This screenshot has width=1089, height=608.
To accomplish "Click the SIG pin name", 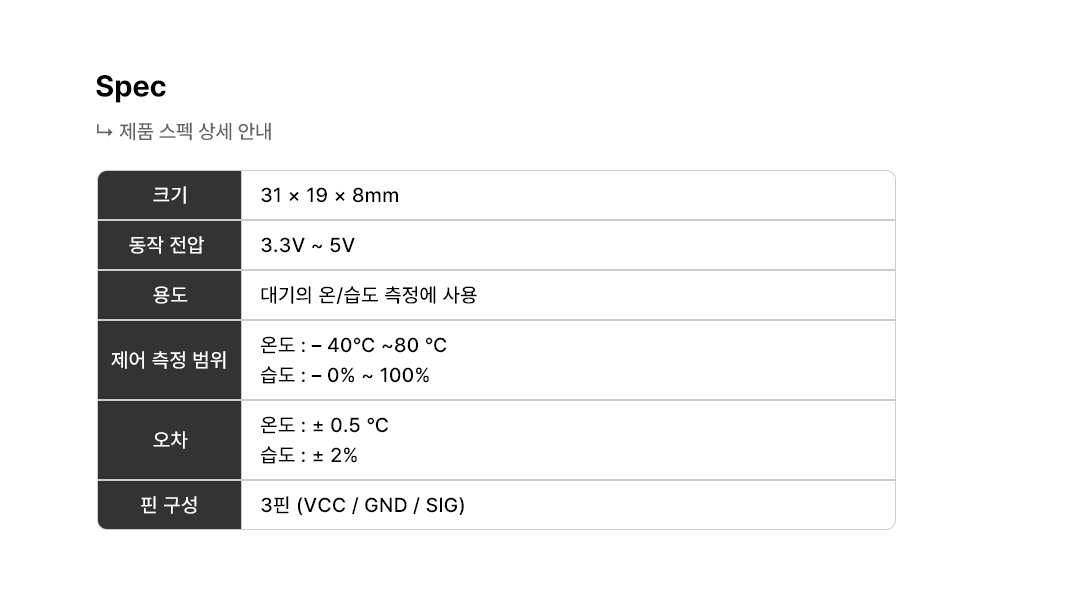I will [x=443, y=505].
